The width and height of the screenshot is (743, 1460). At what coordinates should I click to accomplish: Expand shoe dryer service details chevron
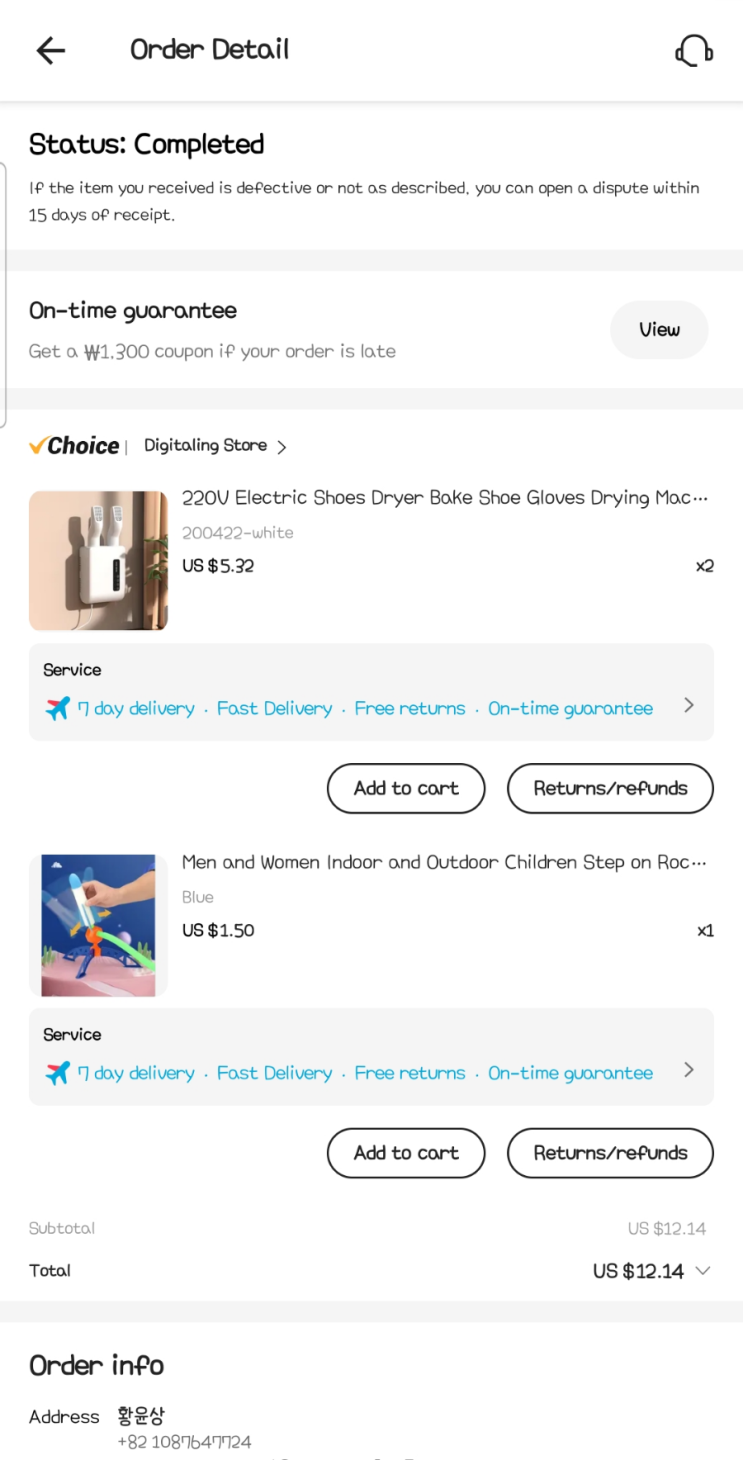689,706
